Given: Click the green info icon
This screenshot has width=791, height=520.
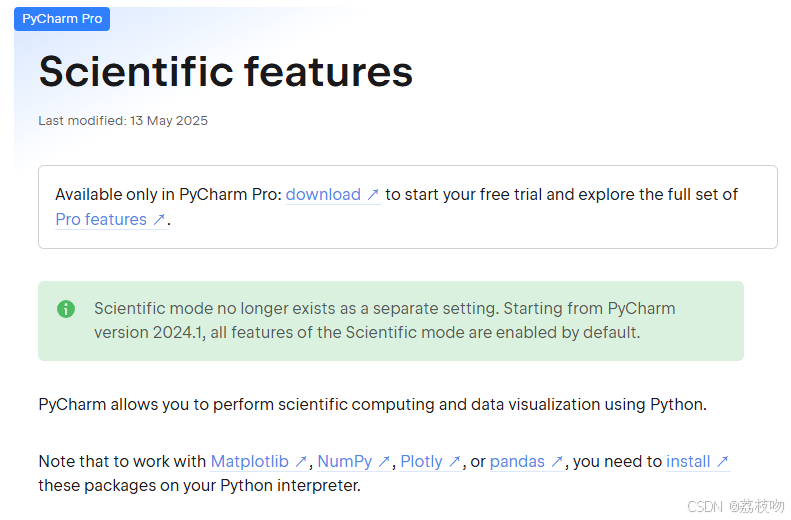Looking at the screenshot, I should pyautogui.click(x=66, y=309).
